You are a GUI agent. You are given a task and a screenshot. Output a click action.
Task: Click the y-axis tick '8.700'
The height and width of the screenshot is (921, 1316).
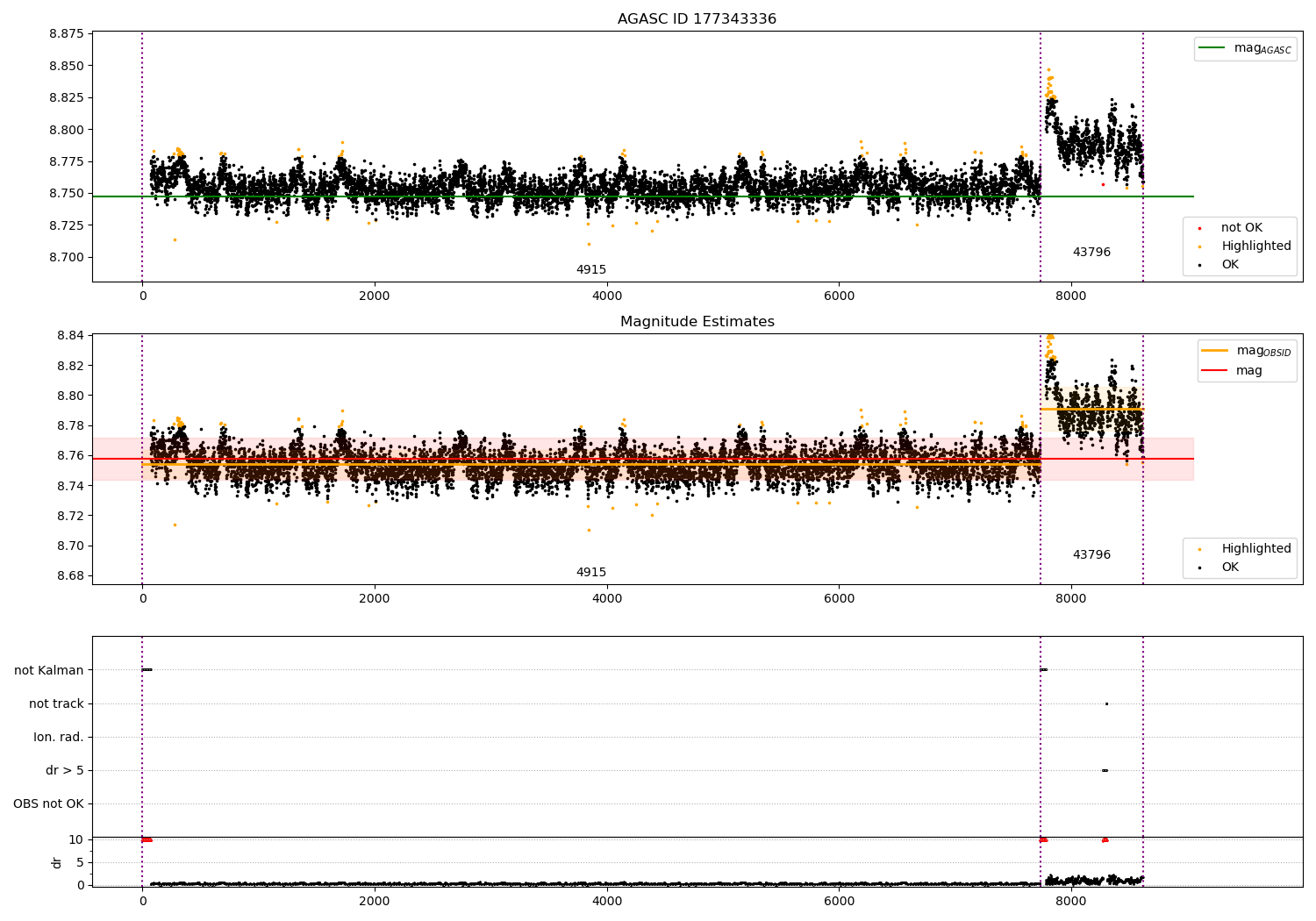pyautogui.click(x=67, y=258)
